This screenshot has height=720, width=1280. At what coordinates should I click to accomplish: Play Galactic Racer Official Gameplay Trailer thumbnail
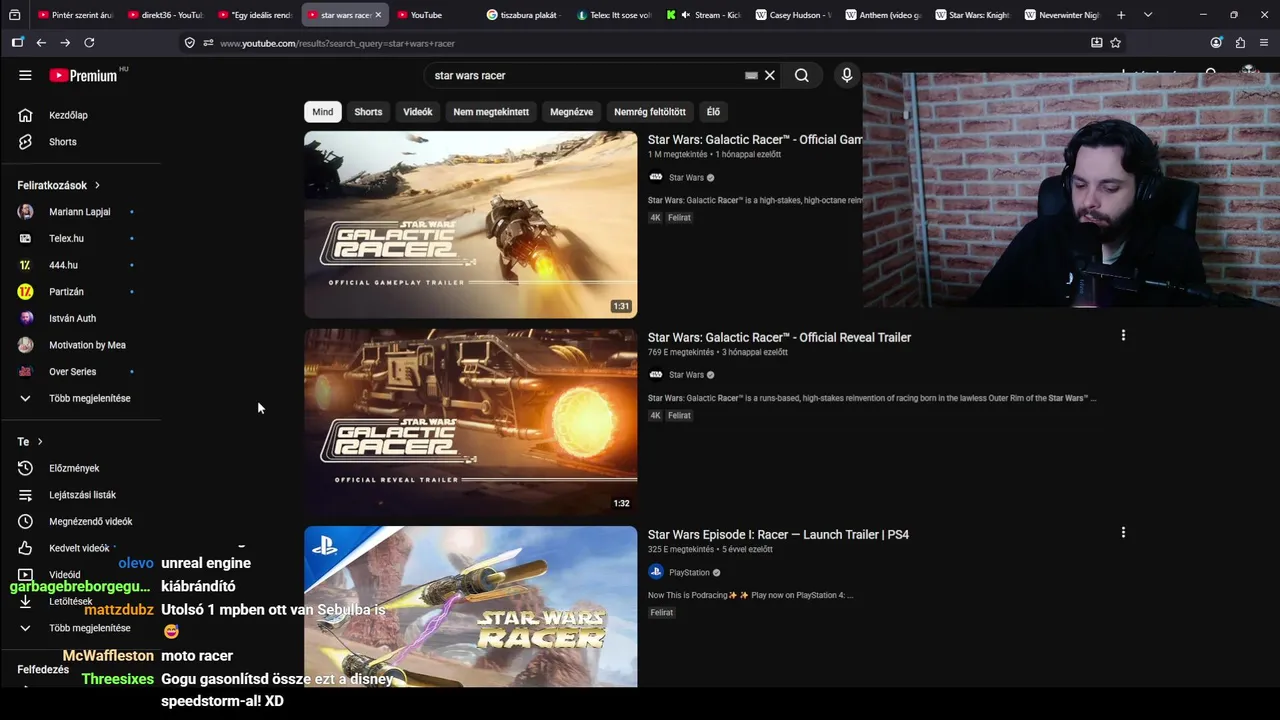tap(470, 224)
